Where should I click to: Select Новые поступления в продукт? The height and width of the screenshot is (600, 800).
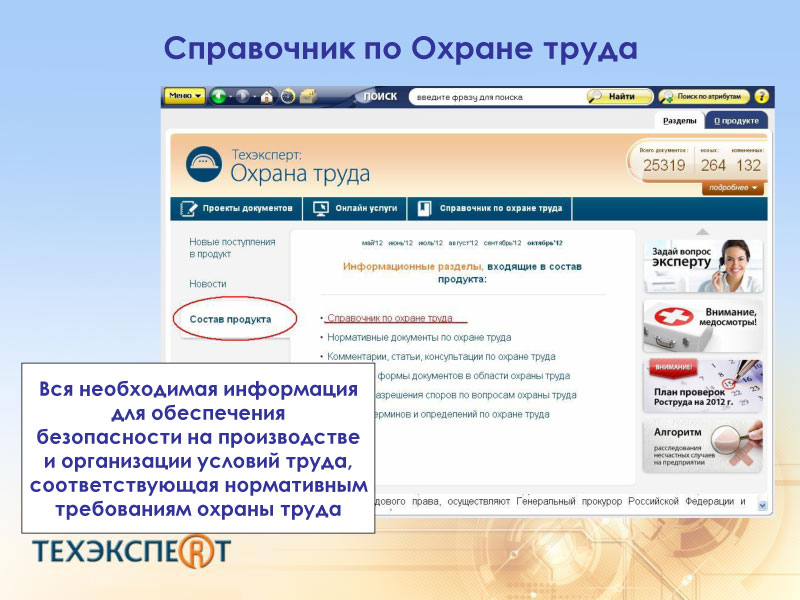pos(232,248)
